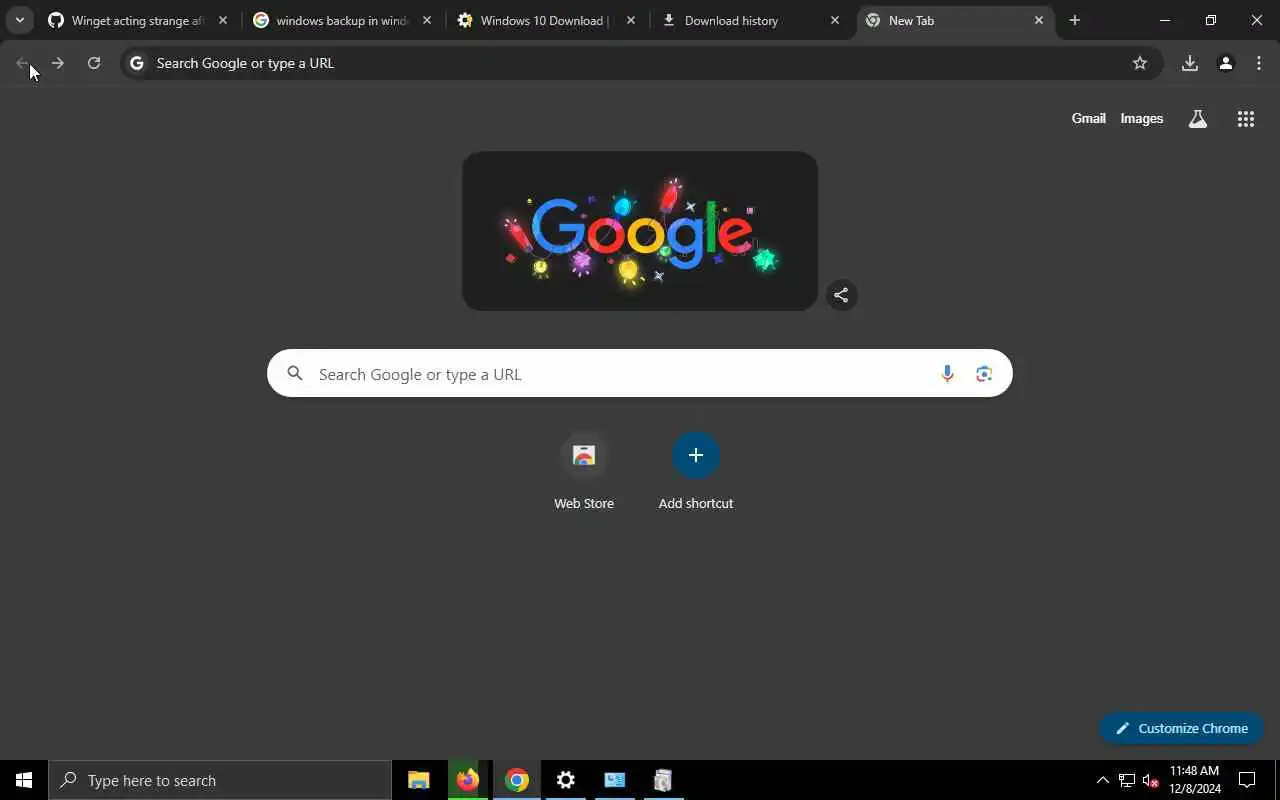Bookmark this tab with the star icon
Screen dimensions: 1280x800
(x=1140, y=63)
